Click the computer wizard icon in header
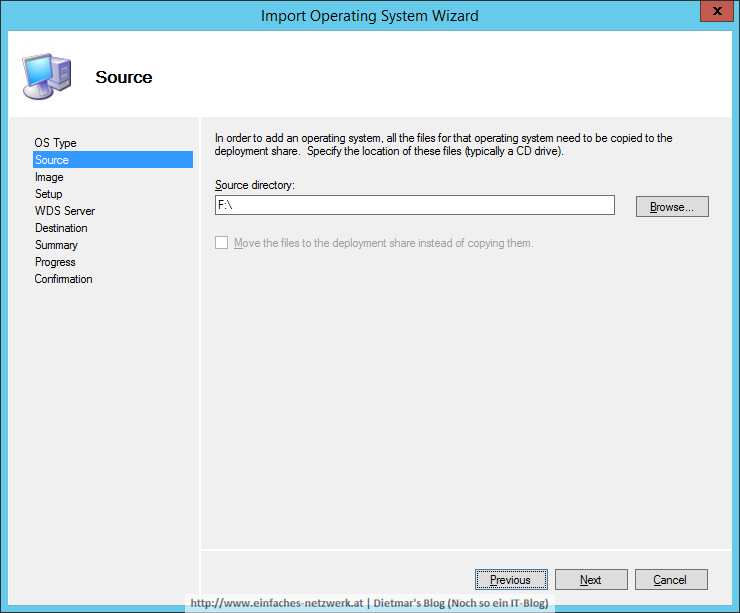 47,76
